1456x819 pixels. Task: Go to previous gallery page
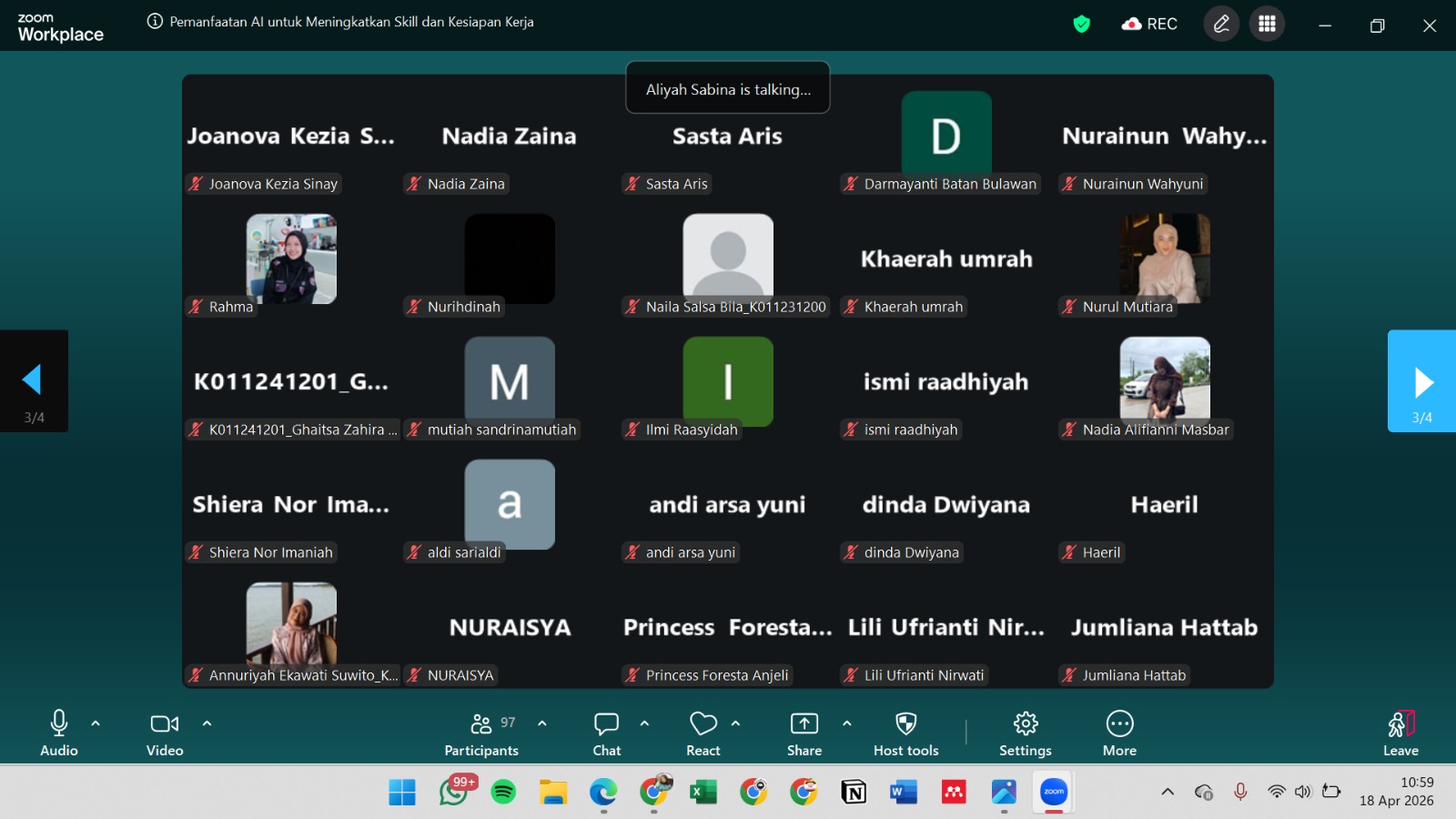[34, 381]
